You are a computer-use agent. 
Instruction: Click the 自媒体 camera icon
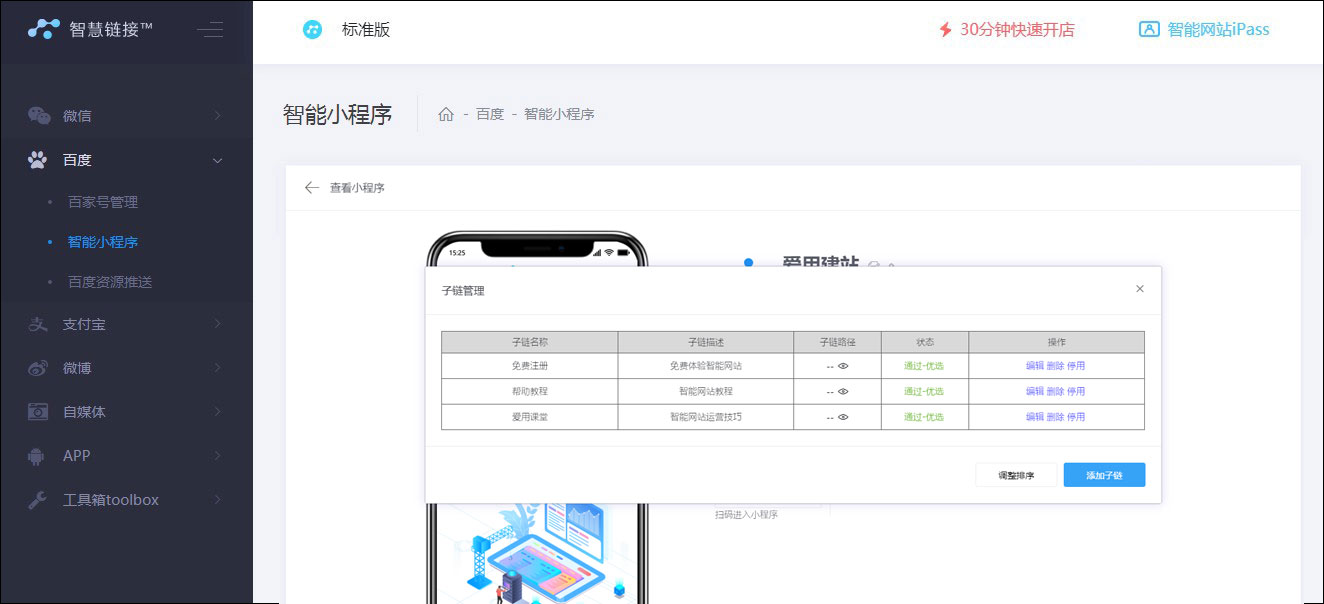(x=38, y=412)
